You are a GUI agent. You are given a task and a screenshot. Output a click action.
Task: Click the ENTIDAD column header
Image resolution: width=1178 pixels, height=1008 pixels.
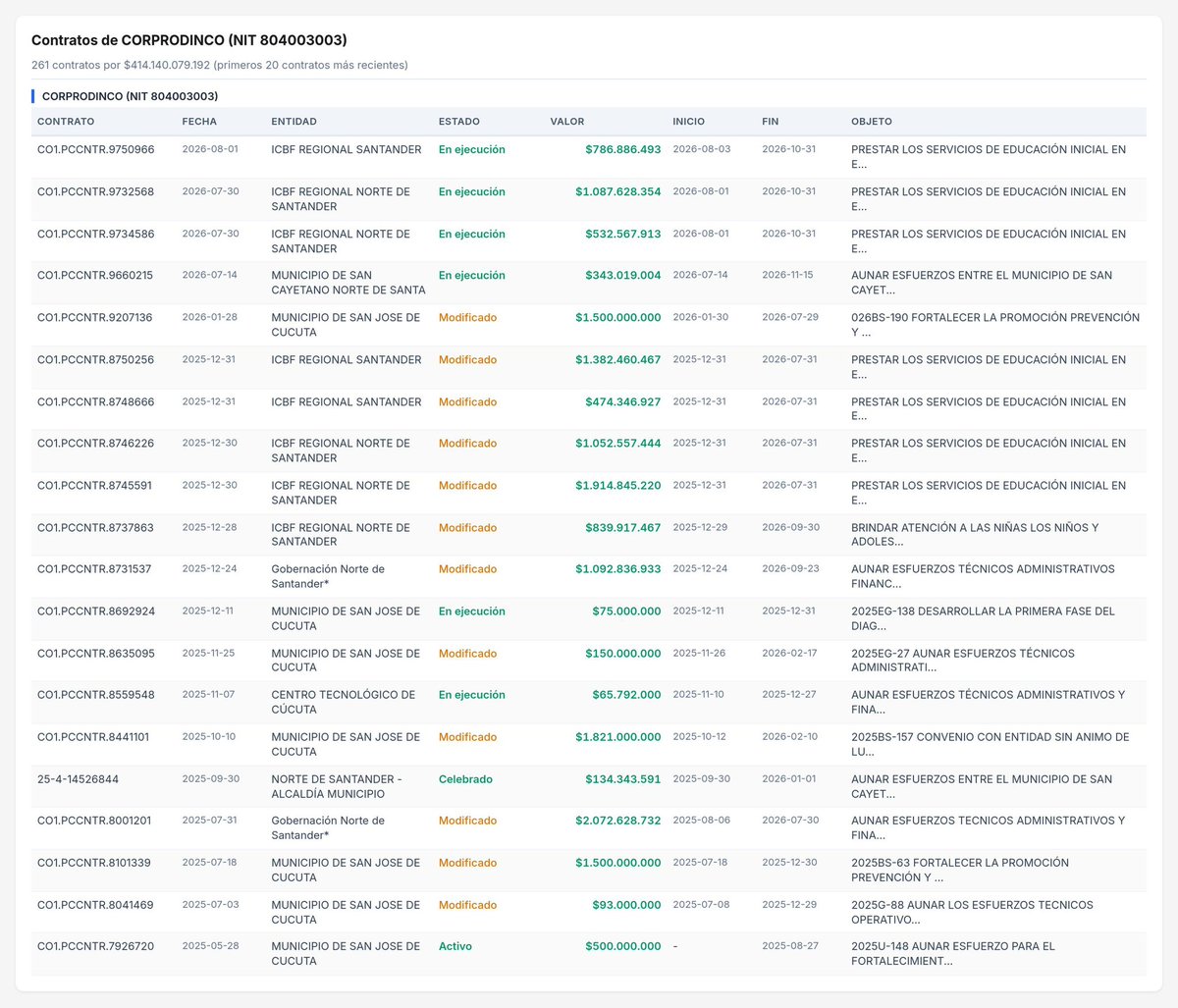[x=294, y=122]
